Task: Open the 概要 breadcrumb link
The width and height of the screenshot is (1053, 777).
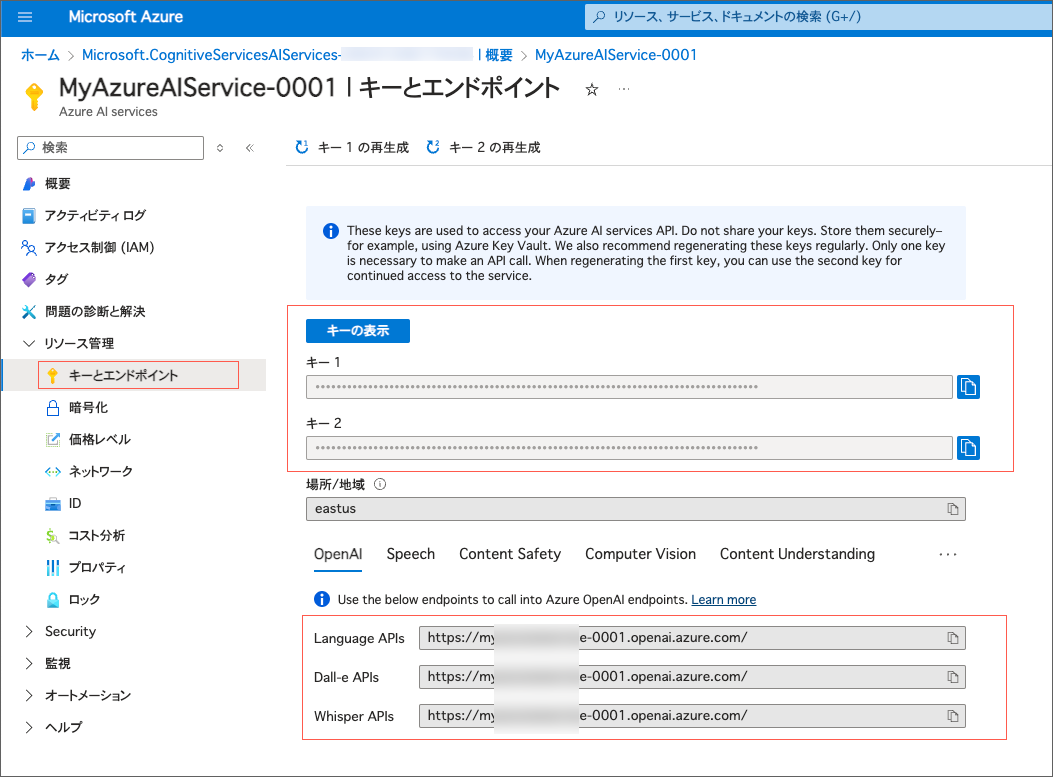Action: click(499, 55)
